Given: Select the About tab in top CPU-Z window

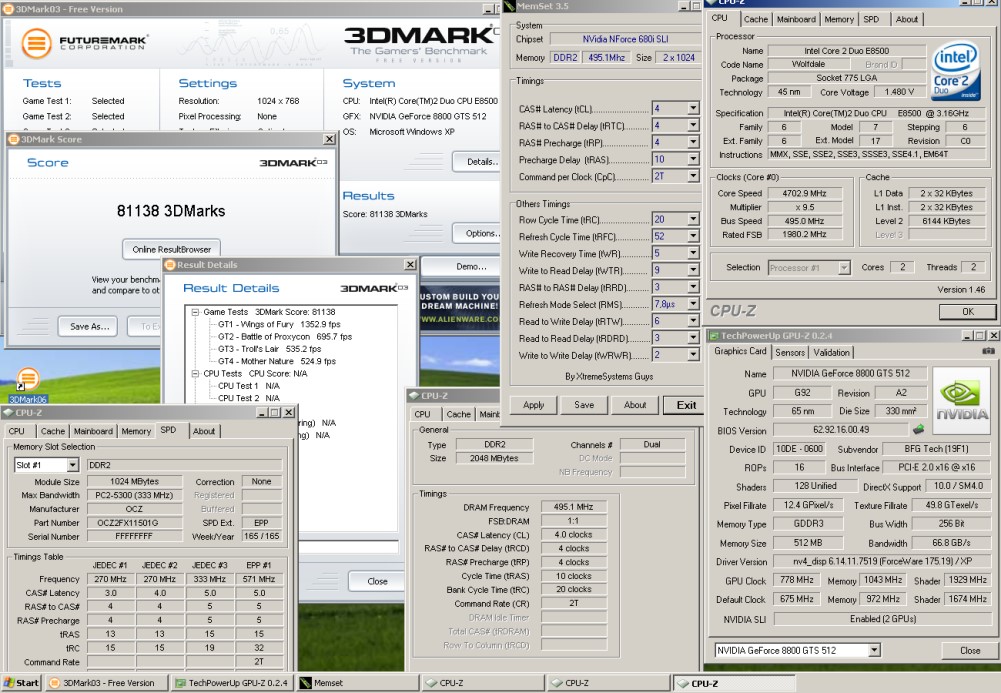Looking at the screenshot, I should (906, 19).
